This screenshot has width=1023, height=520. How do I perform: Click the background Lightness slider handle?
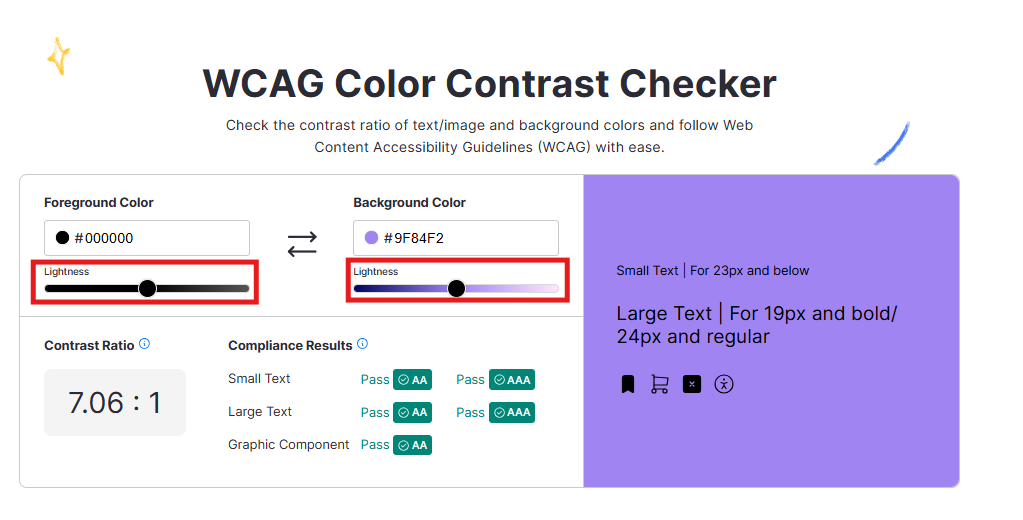click(456, 289)
